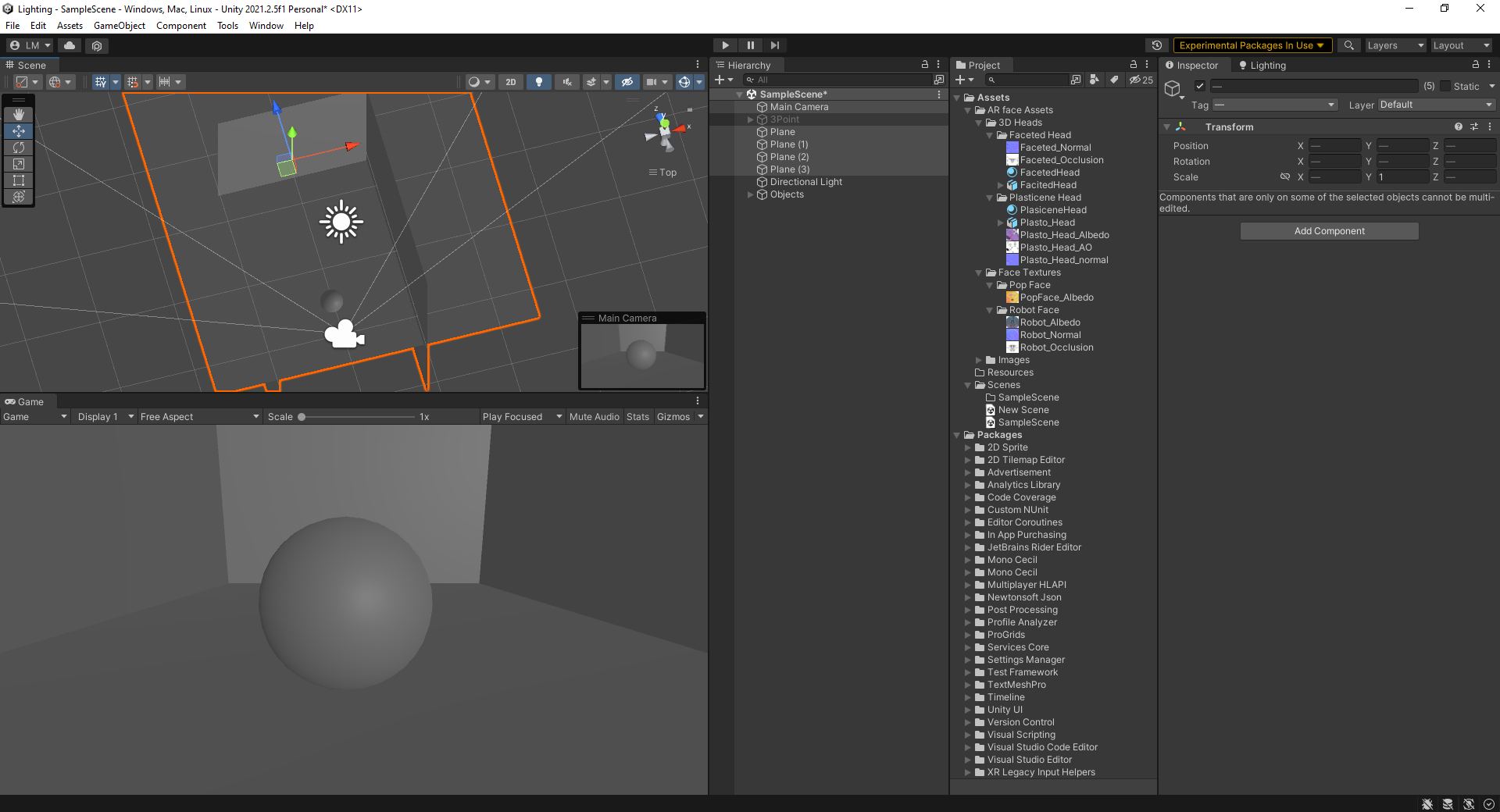Click the cache server status icon
Image resolution: width=1500 pixels, height=812 pixels.
1448,804
